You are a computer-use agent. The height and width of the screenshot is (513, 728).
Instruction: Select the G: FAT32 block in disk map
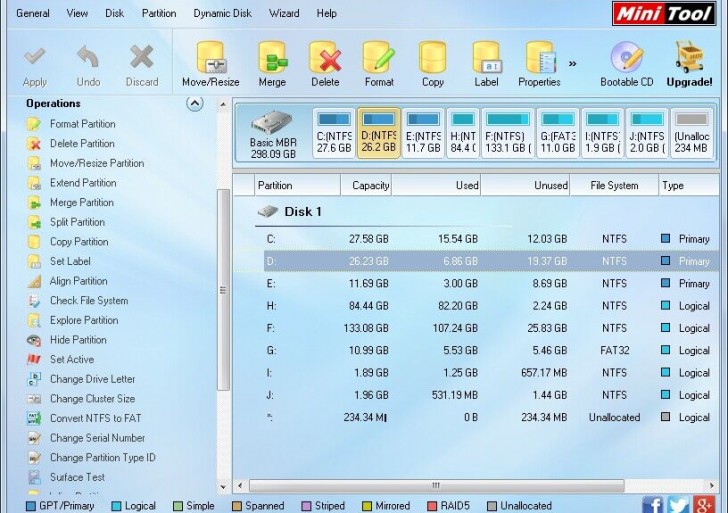point(558,134)
